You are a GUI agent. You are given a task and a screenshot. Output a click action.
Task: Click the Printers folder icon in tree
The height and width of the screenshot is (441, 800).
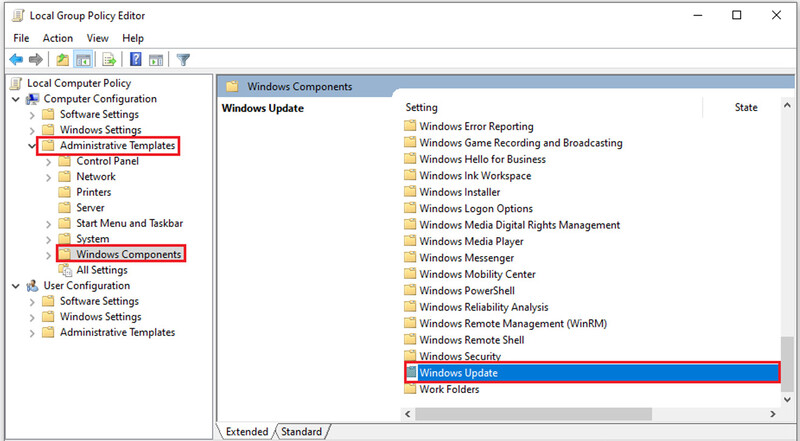pyautogui.click(x=64, y=192)
